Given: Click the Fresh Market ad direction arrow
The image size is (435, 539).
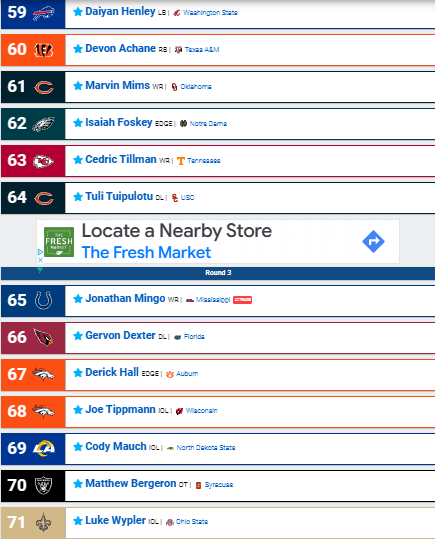Looking at the screenshot, I should [373, 242].
